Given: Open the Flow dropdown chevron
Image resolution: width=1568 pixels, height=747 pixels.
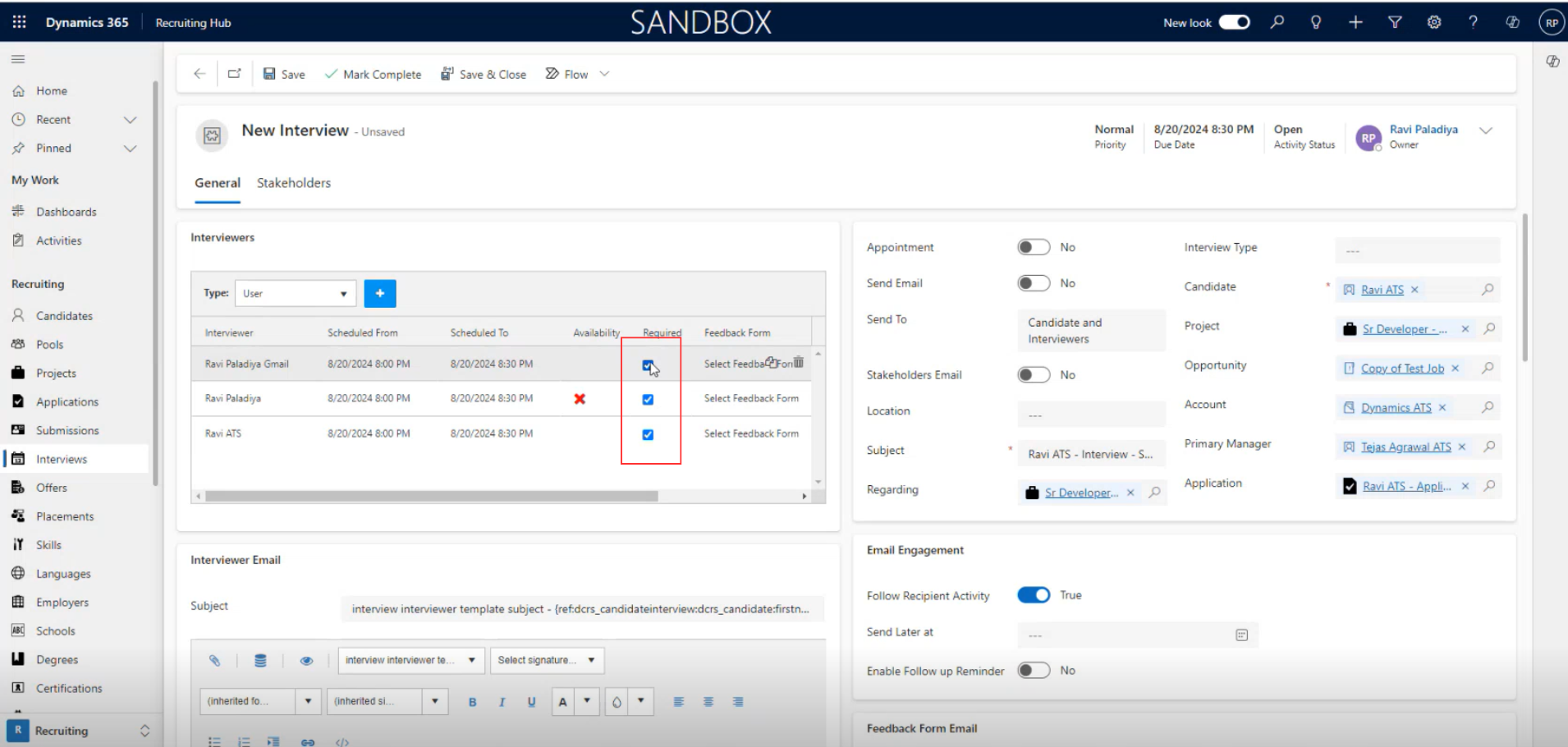Looking at the screenshot, I should [605, 74].
